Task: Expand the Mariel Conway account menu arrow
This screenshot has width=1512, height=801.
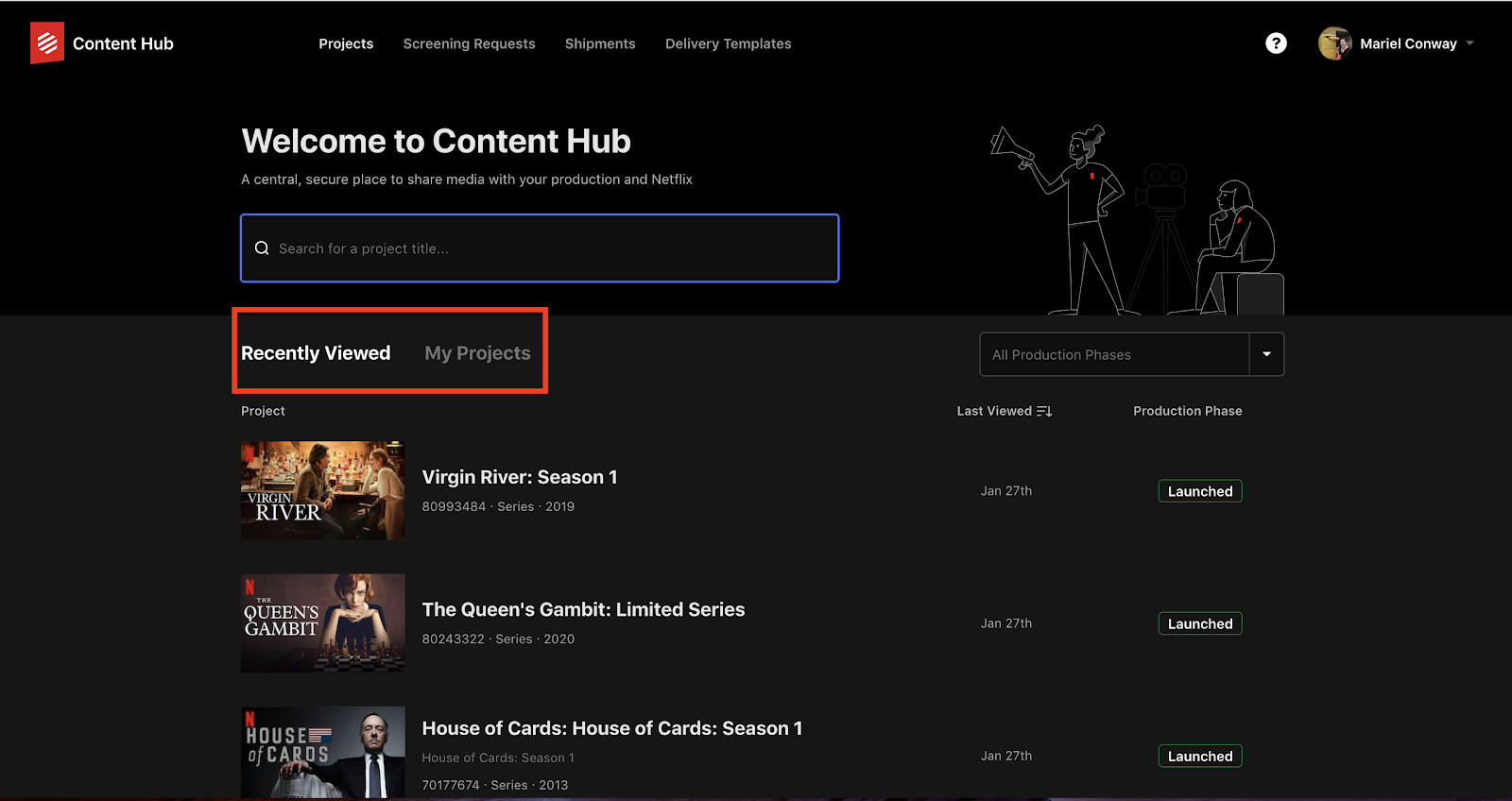Action: click(x=1469, y=43)
